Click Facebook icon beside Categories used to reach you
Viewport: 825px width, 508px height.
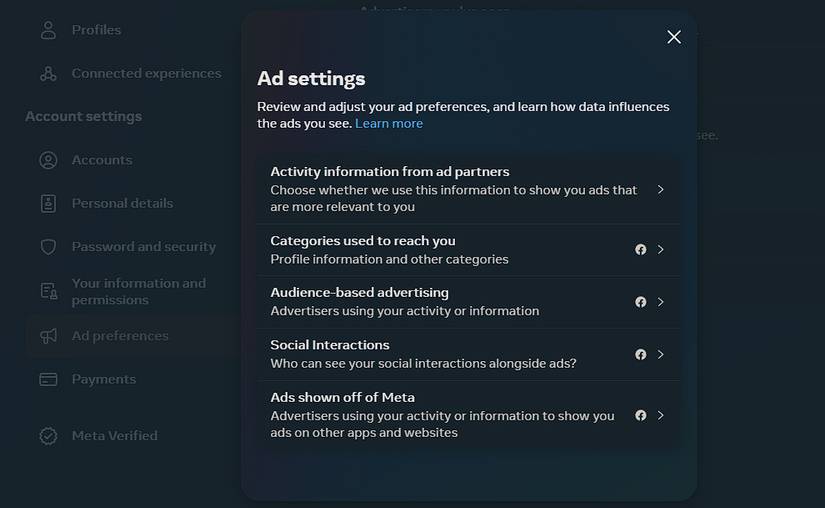pyautogui.click(x=641, y=250)
